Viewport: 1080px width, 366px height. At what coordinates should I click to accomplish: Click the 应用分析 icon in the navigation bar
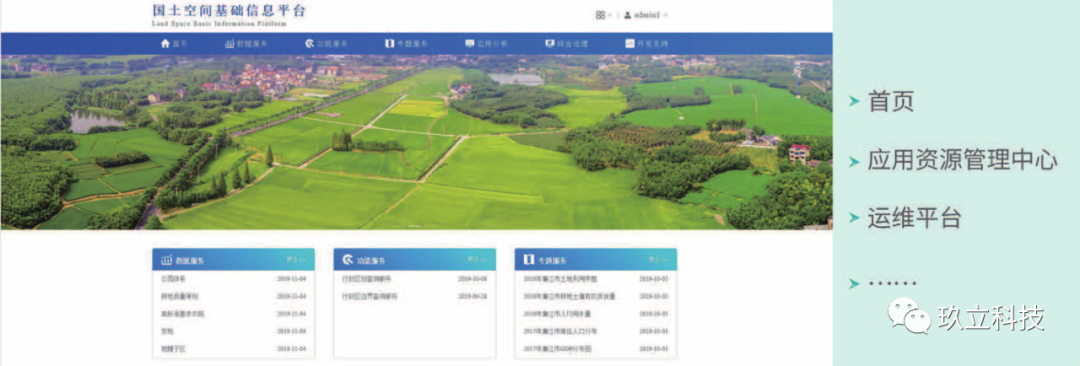pos(470,43)
